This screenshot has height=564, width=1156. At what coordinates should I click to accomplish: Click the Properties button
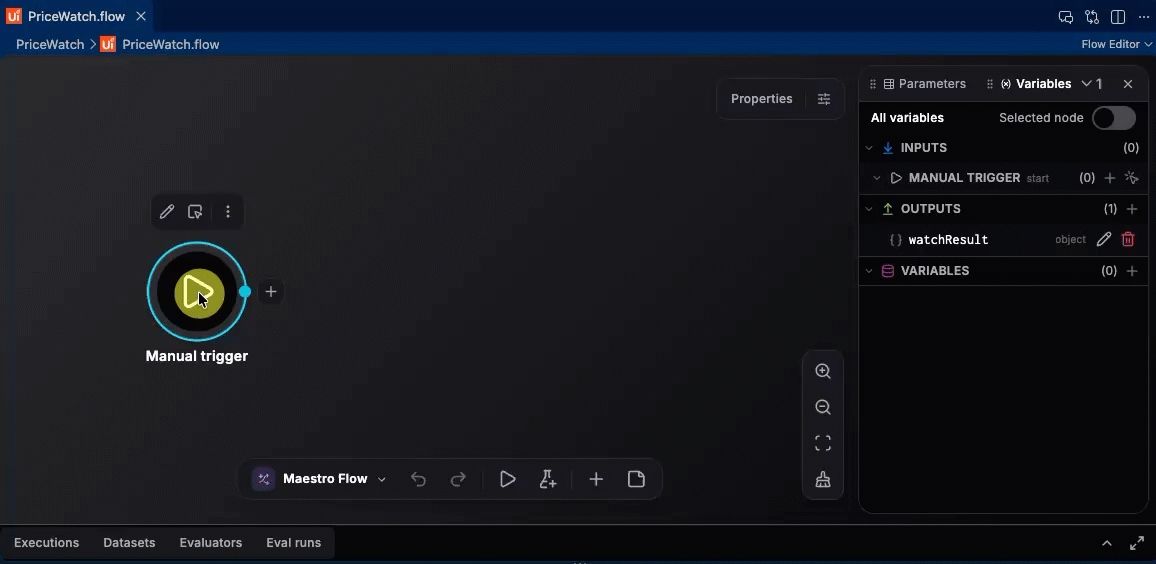pos(762,99)
